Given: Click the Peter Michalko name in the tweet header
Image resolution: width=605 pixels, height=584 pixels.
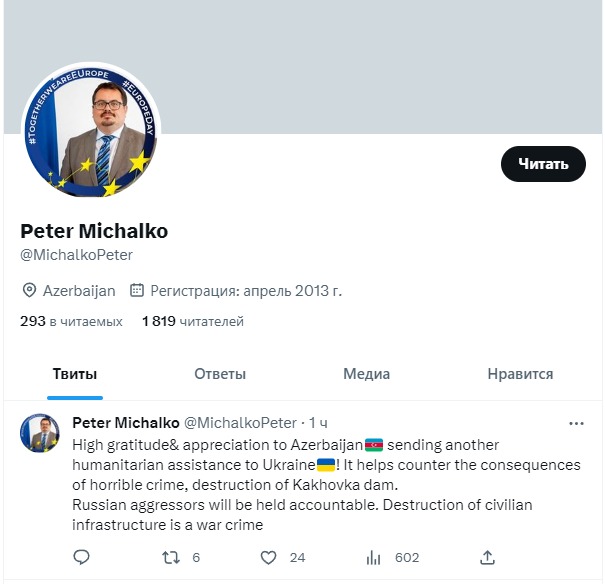Looking at the screenshot, I should (x=126, y=423).
